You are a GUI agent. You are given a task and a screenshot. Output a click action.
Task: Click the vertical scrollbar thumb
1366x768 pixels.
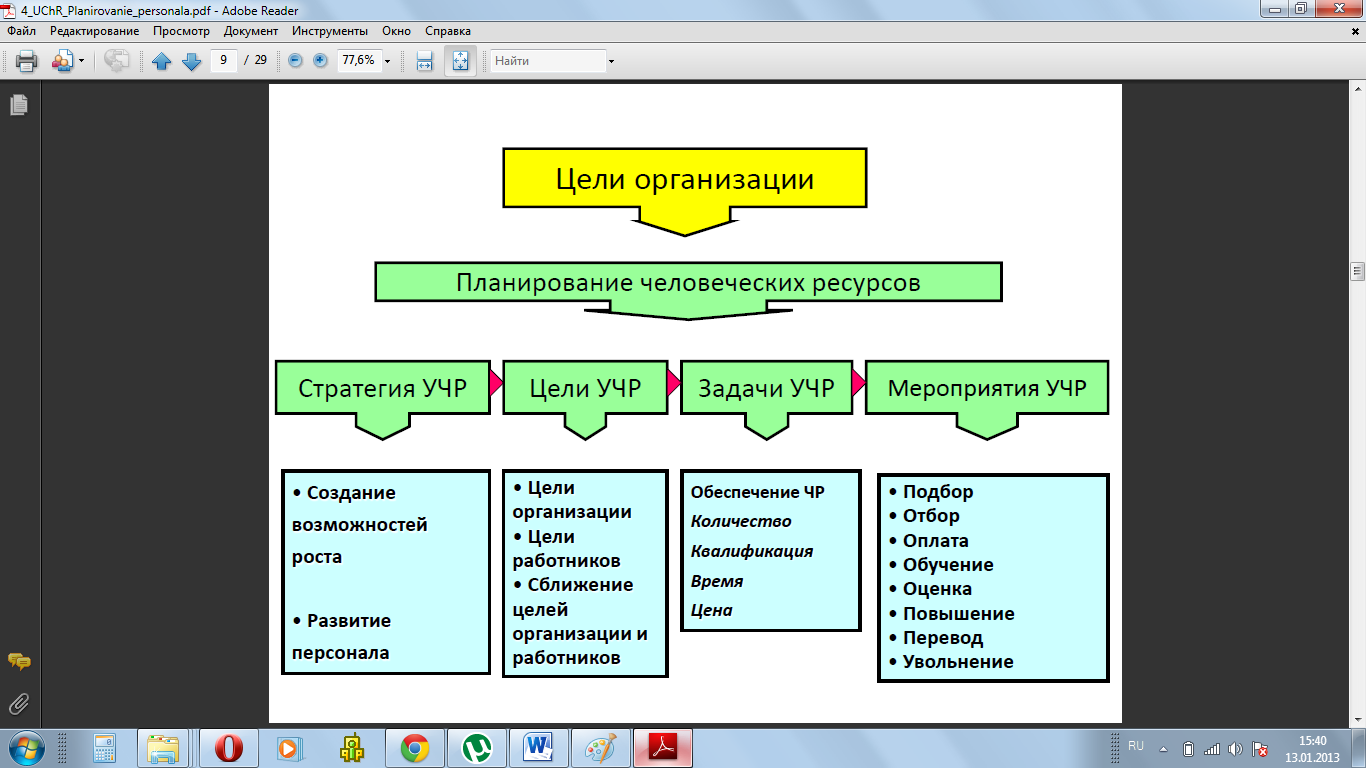tap(1357, 273)
